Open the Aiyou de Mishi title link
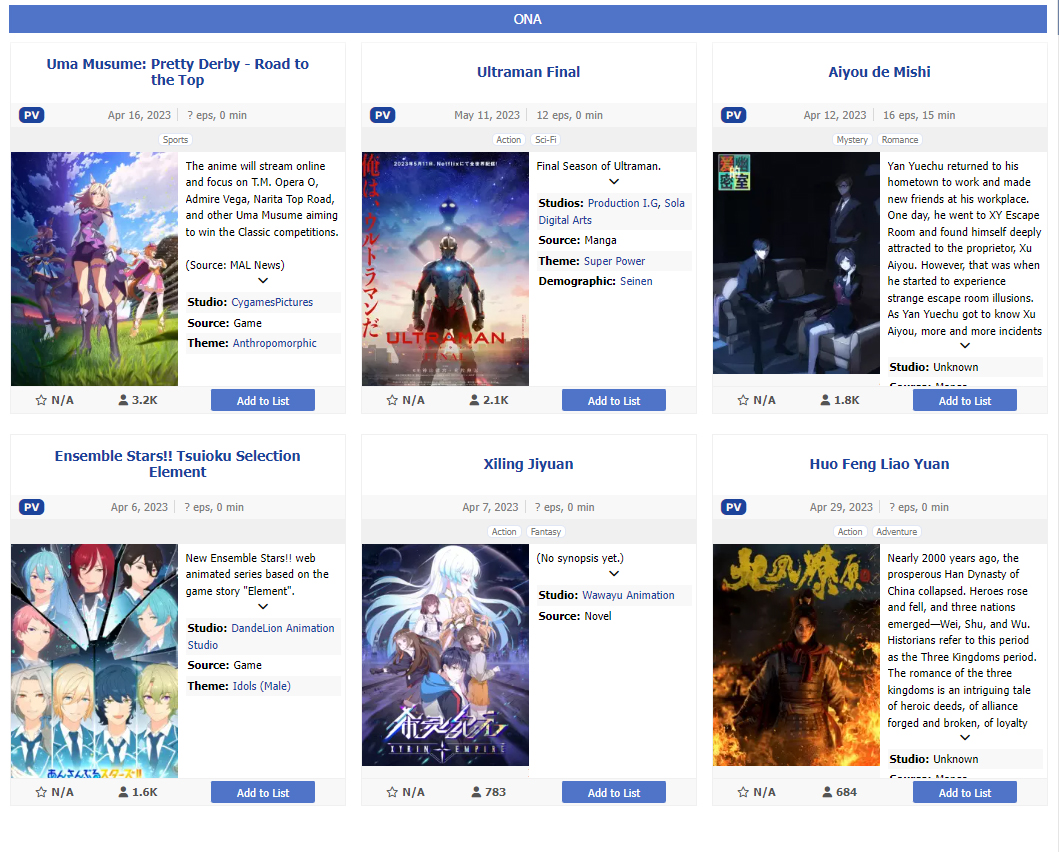 tap(879, 72)
